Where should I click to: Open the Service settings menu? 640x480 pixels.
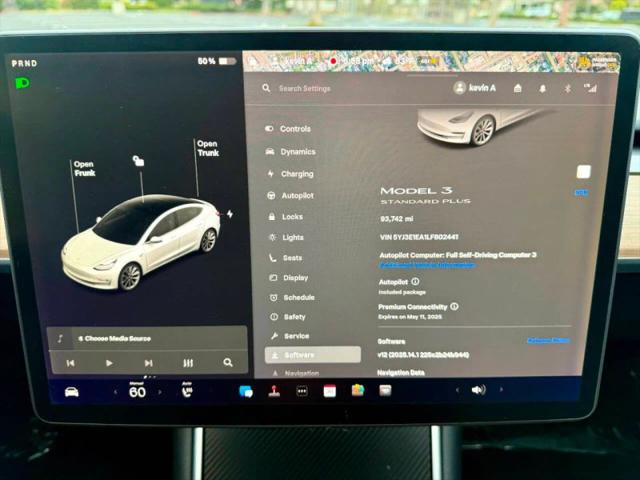pos(290,336)
